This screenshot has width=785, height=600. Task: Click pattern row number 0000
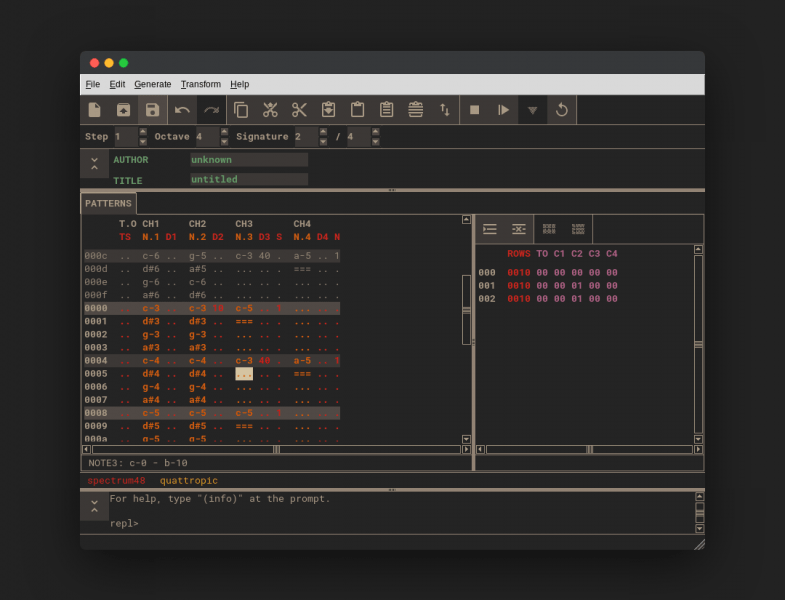click(96, 308)
